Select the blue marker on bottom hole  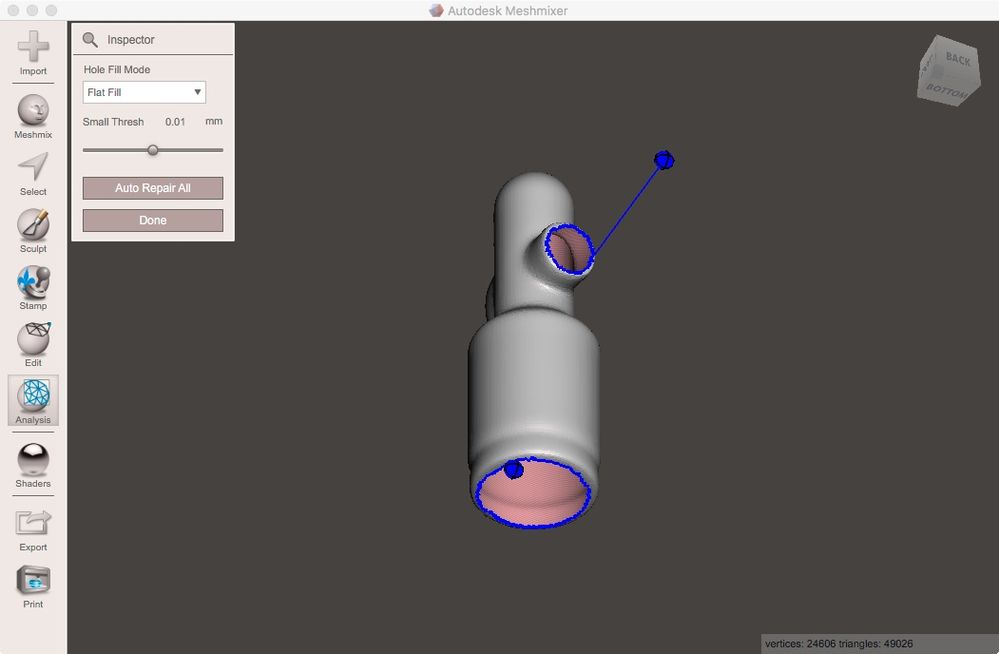point(514,470)
